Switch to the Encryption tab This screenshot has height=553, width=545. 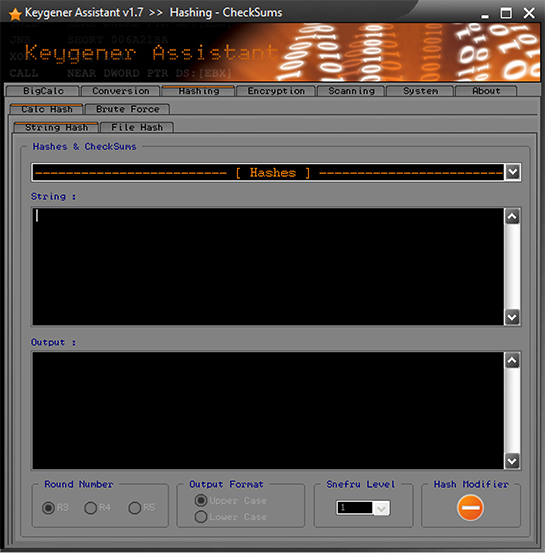pos(276,91)
